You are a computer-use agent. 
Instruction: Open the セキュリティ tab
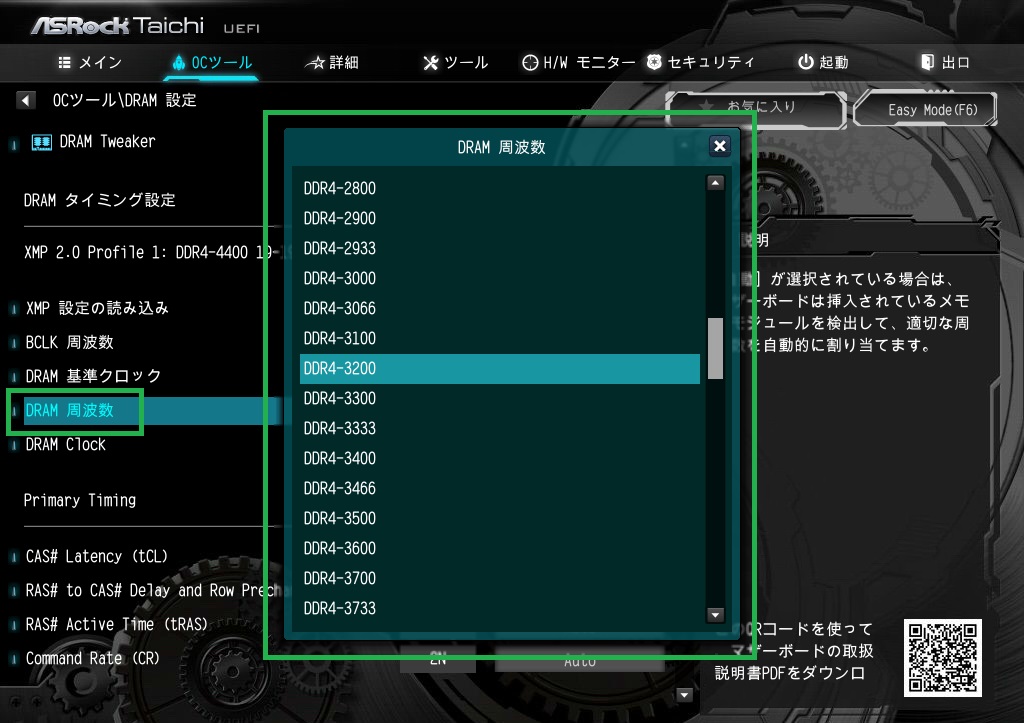pyautogui.click(x=700, y=62)
